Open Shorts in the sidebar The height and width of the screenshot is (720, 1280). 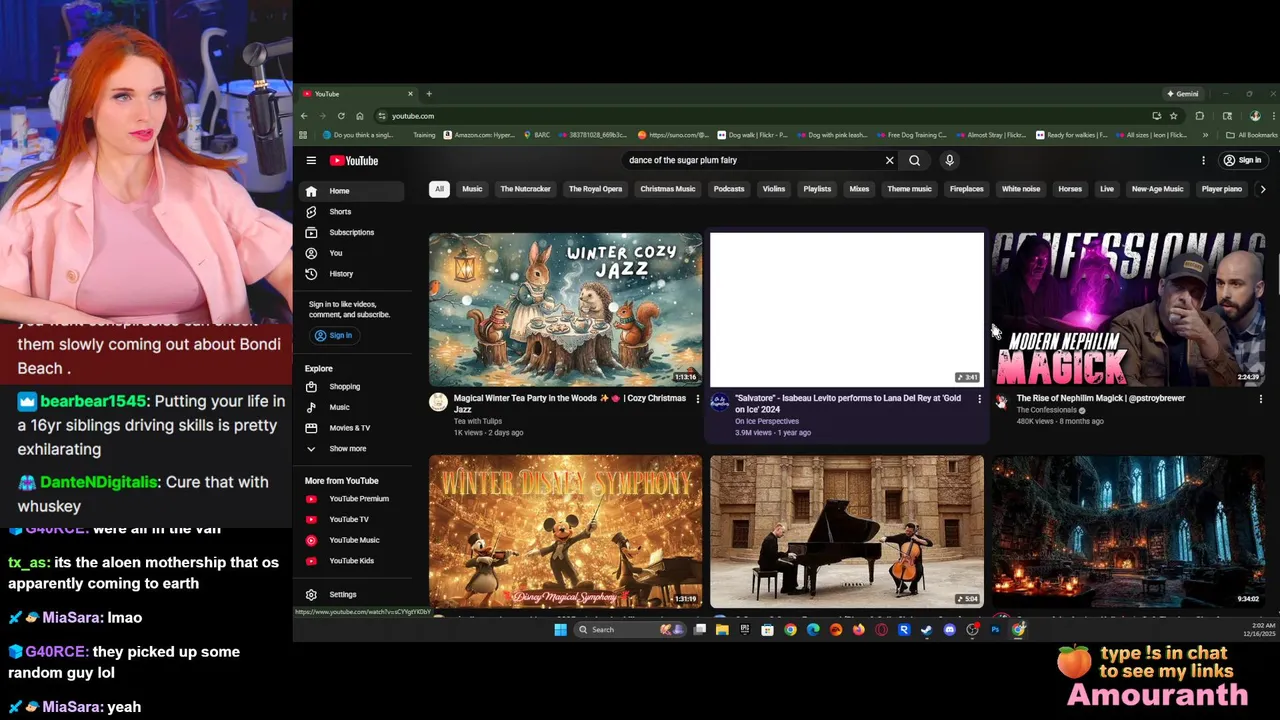pyautogui.click(x=350, y=212)
